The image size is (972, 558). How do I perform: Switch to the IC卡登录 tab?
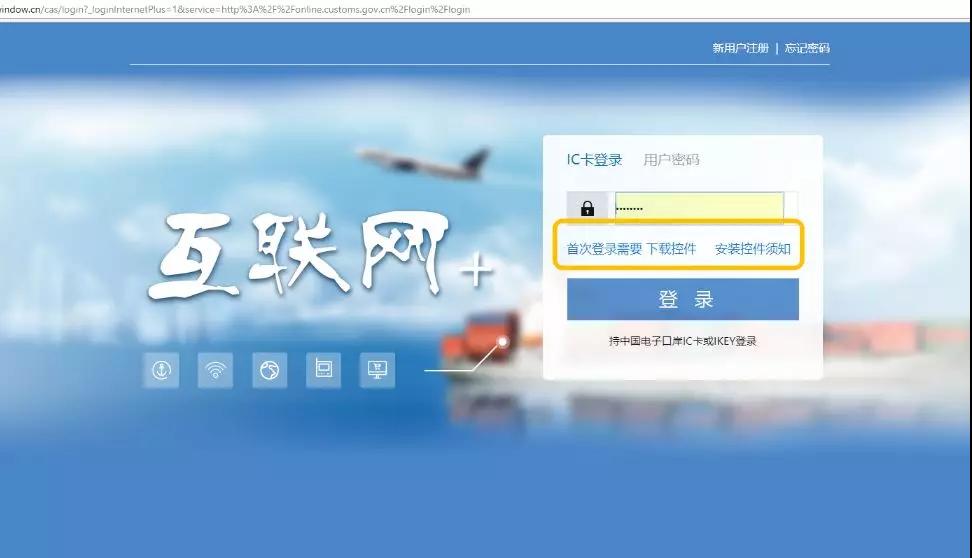594,160
